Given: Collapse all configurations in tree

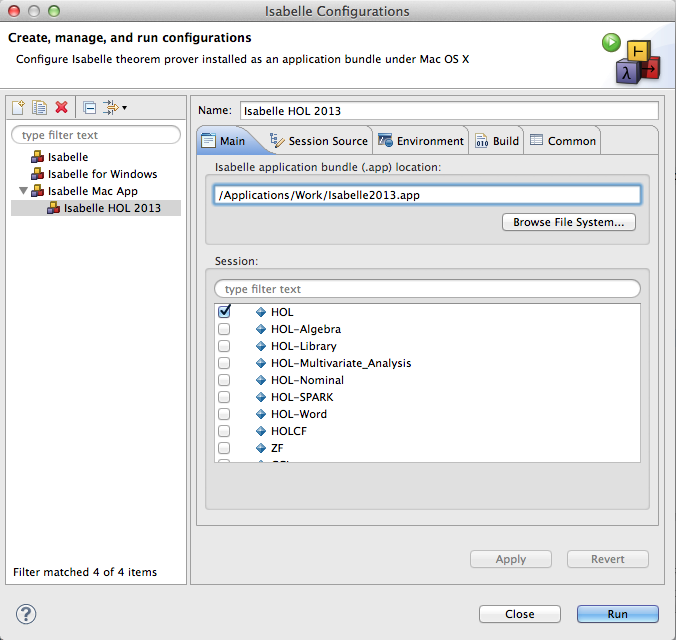Looking at the screenshot, I should click(90, 107).
